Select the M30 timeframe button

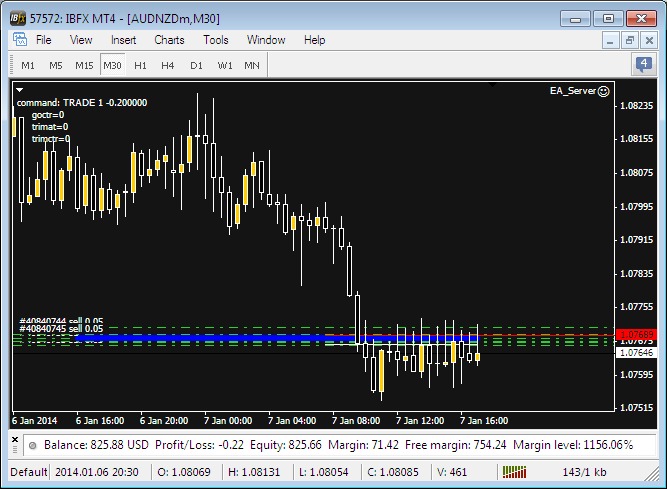pos(113,65)
